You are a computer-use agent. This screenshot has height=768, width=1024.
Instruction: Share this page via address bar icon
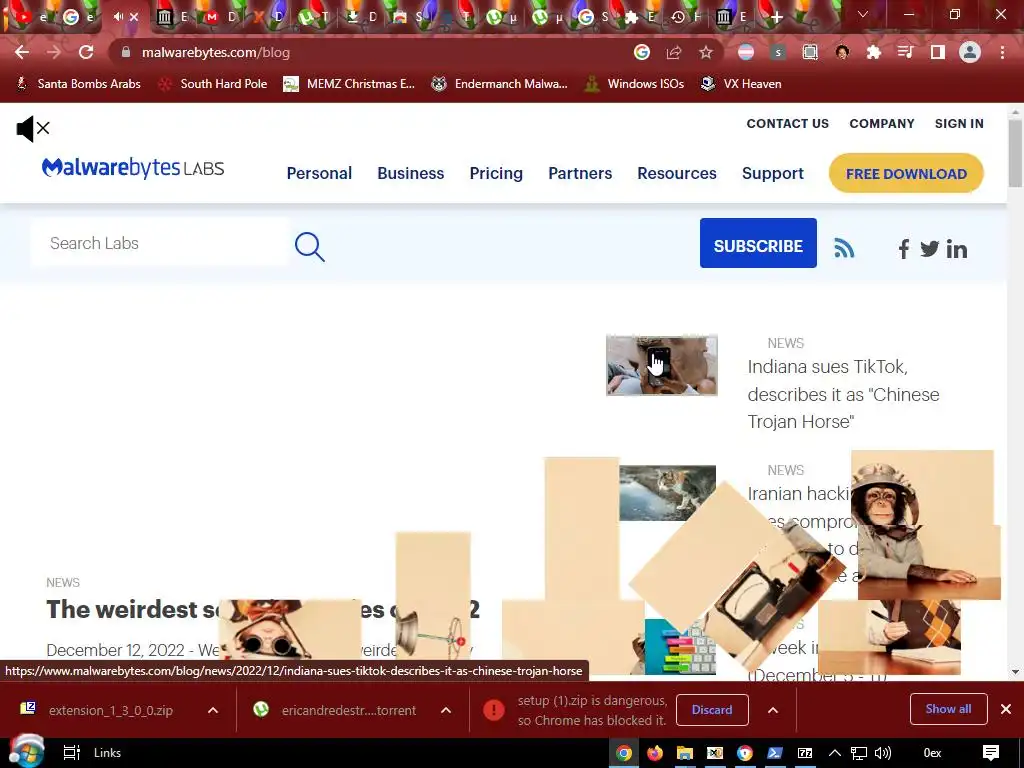(674, 52)
